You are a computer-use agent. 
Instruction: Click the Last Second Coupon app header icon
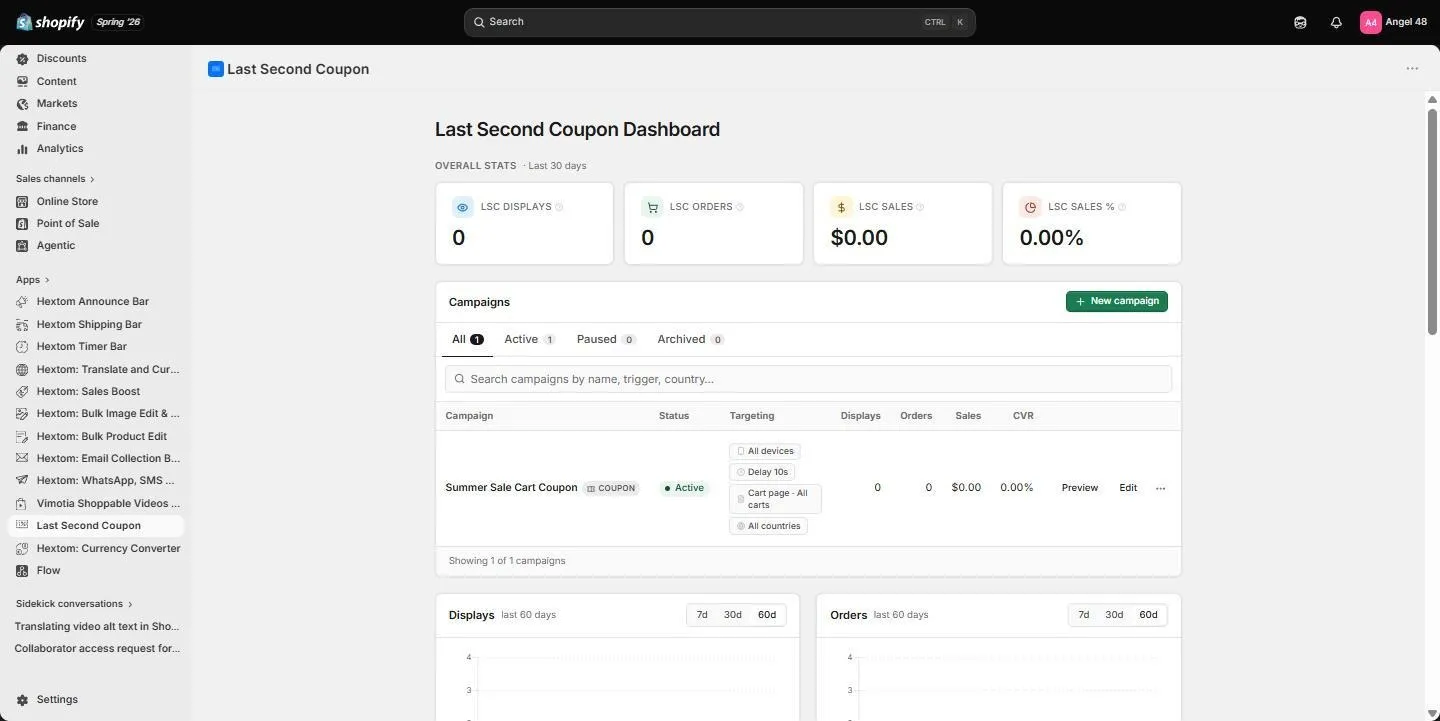[215, 69]
